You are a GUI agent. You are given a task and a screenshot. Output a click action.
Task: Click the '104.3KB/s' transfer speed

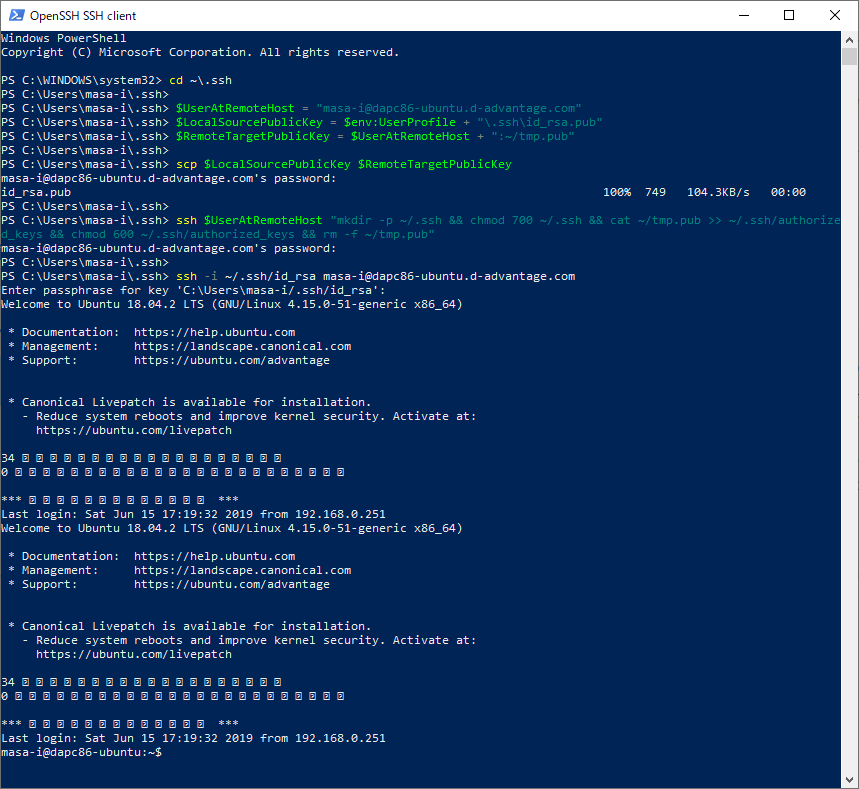click(718, 192)
